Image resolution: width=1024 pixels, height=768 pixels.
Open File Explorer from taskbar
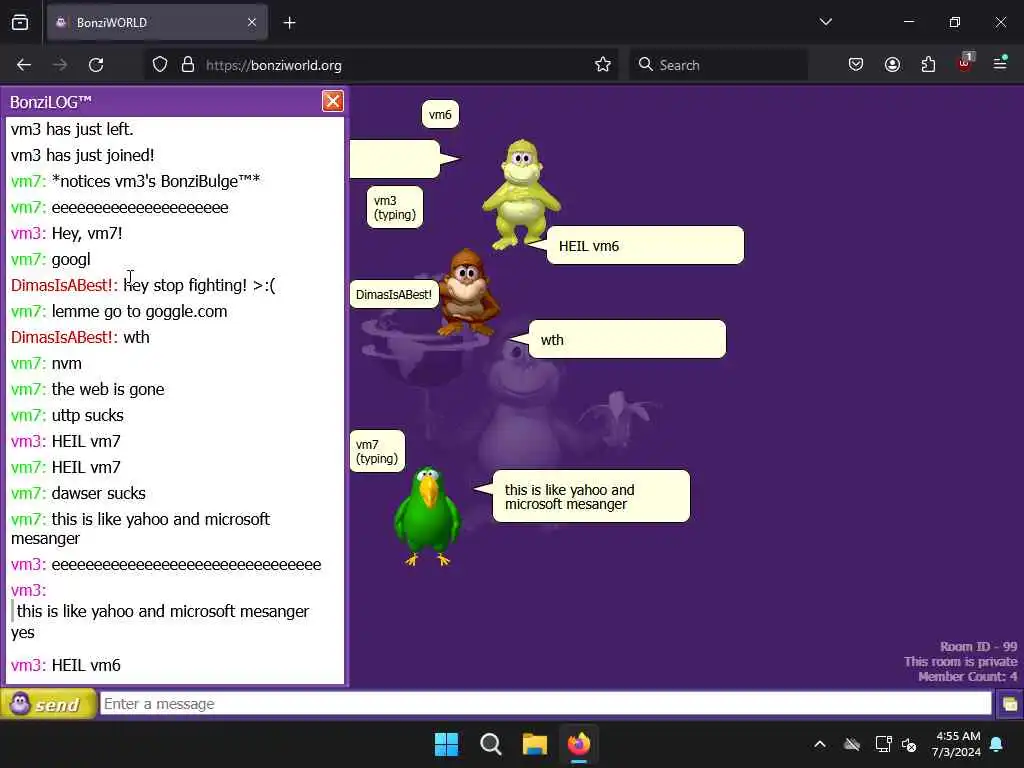click(x=535, y=744)
